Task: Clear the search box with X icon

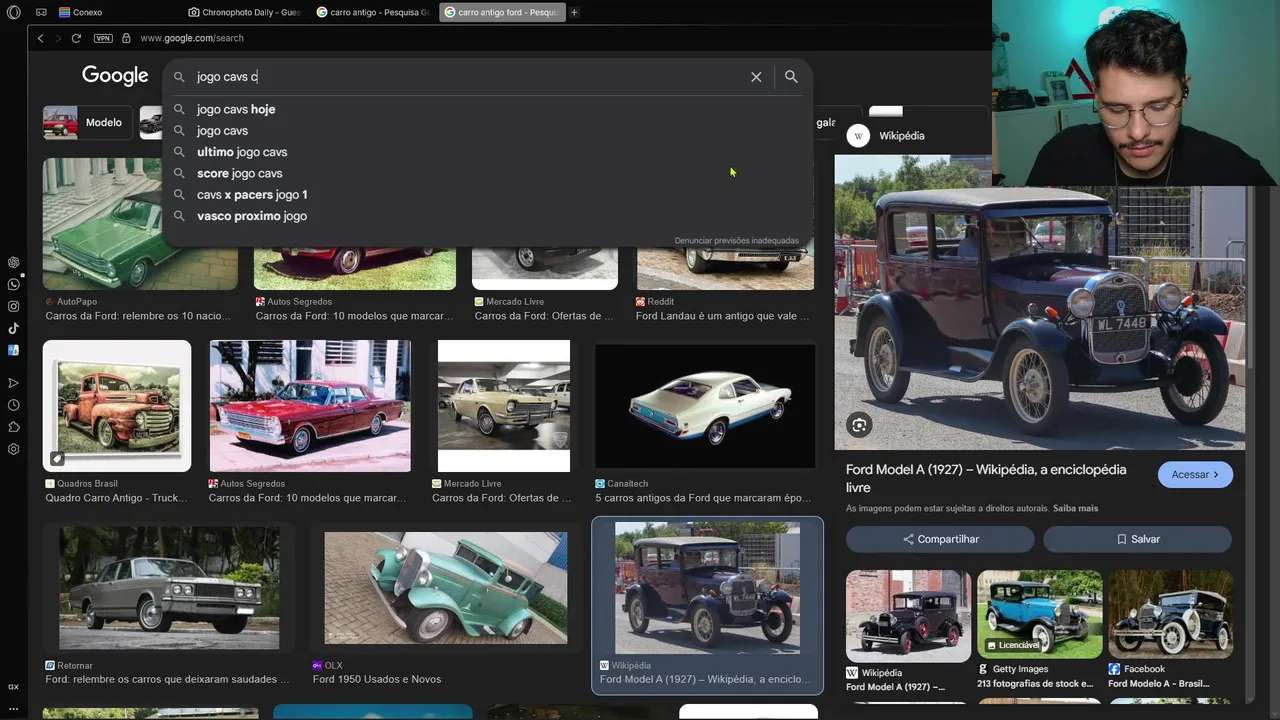Action: (x=756, y=77)
